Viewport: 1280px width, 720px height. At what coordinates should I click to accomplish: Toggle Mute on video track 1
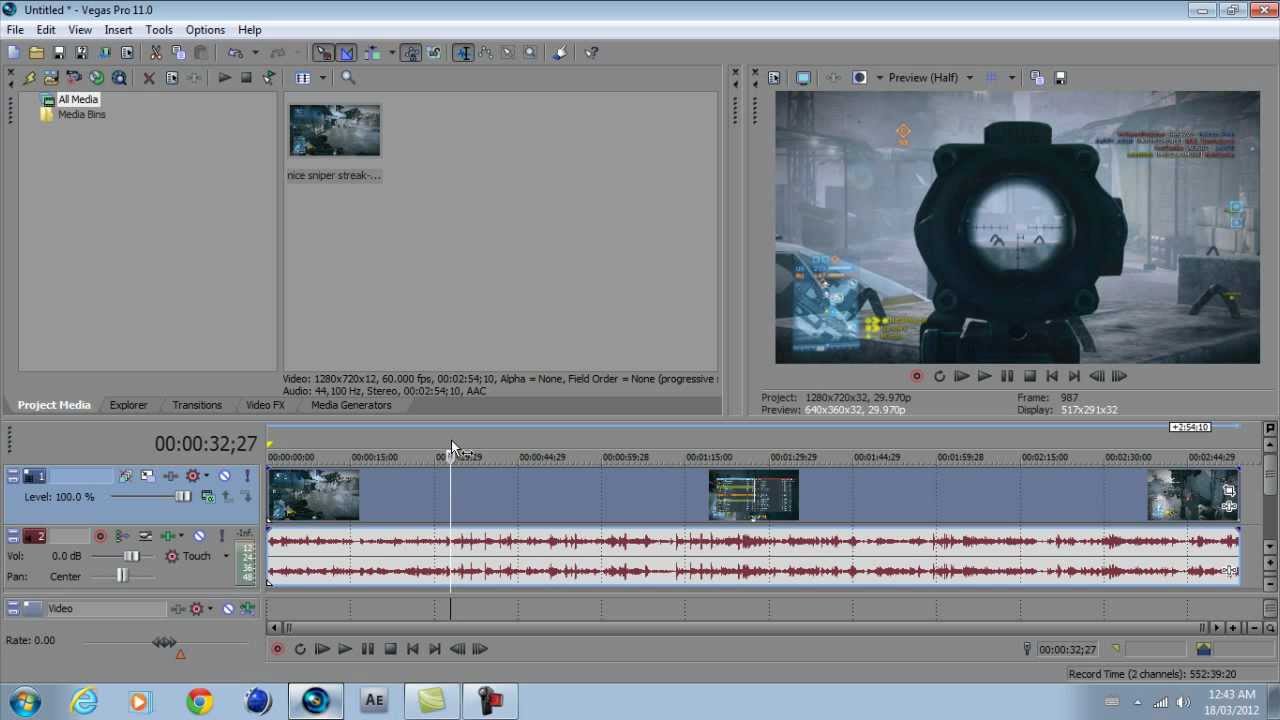(224, 476)
